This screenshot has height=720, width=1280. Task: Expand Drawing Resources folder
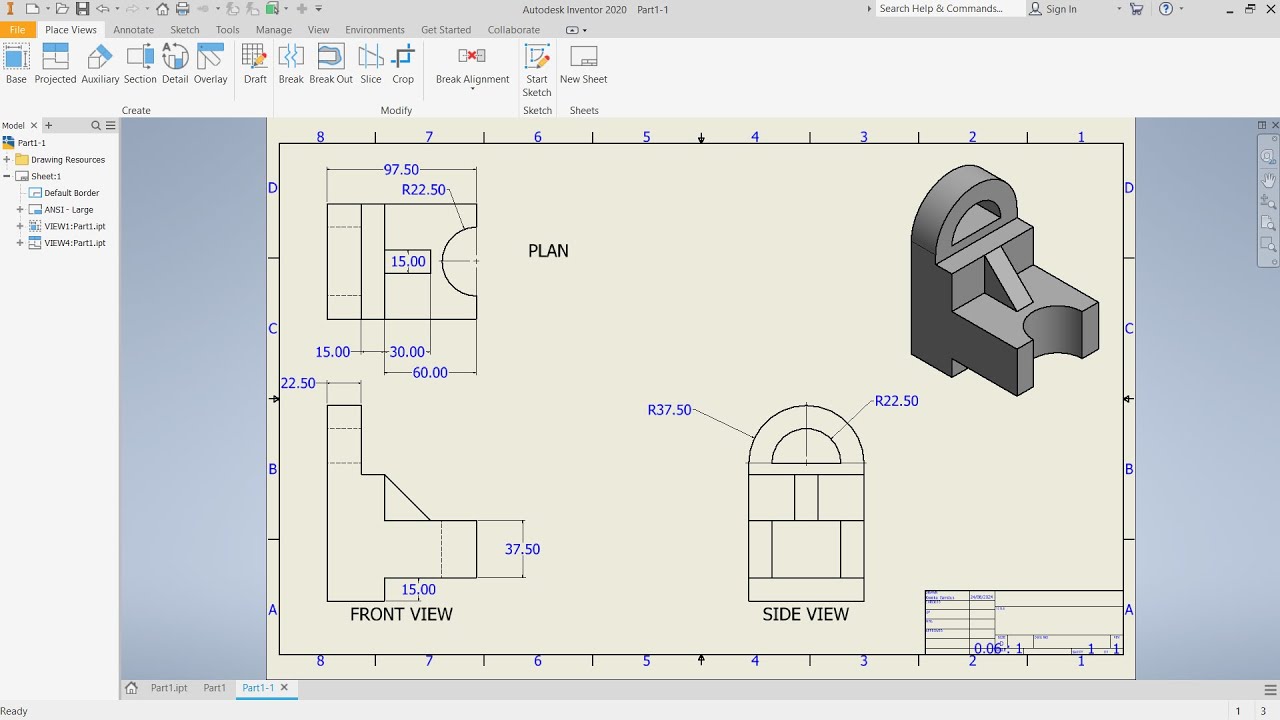7,160
